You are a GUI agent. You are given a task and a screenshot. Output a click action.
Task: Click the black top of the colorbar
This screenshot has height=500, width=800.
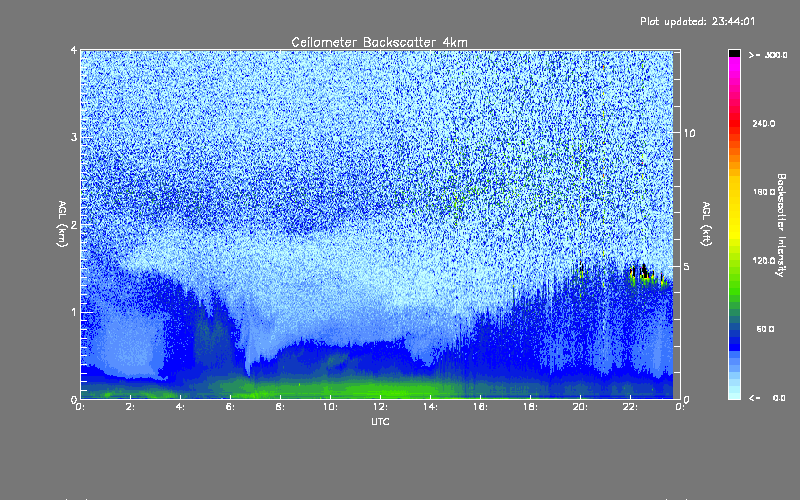734,53
